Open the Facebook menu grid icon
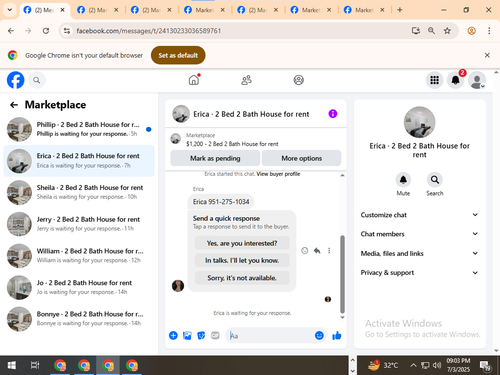This screenshot has height=375, width=500. tap(434, 80)
